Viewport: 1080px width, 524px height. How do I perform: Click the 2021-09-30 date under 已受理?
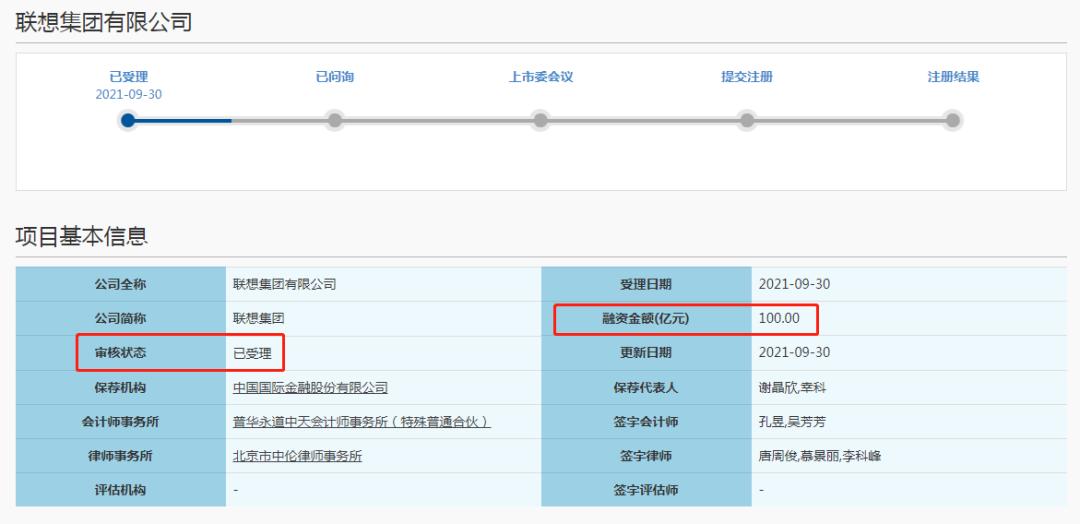(x=129, y=94)
